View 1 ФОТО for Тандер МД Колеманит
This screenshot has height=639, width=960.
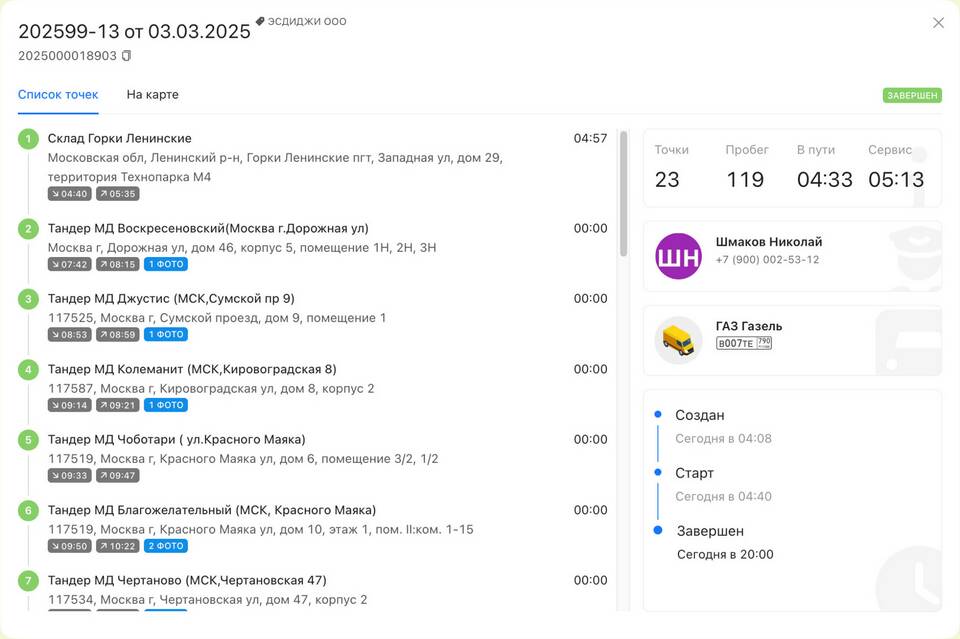tap(166, 405)
